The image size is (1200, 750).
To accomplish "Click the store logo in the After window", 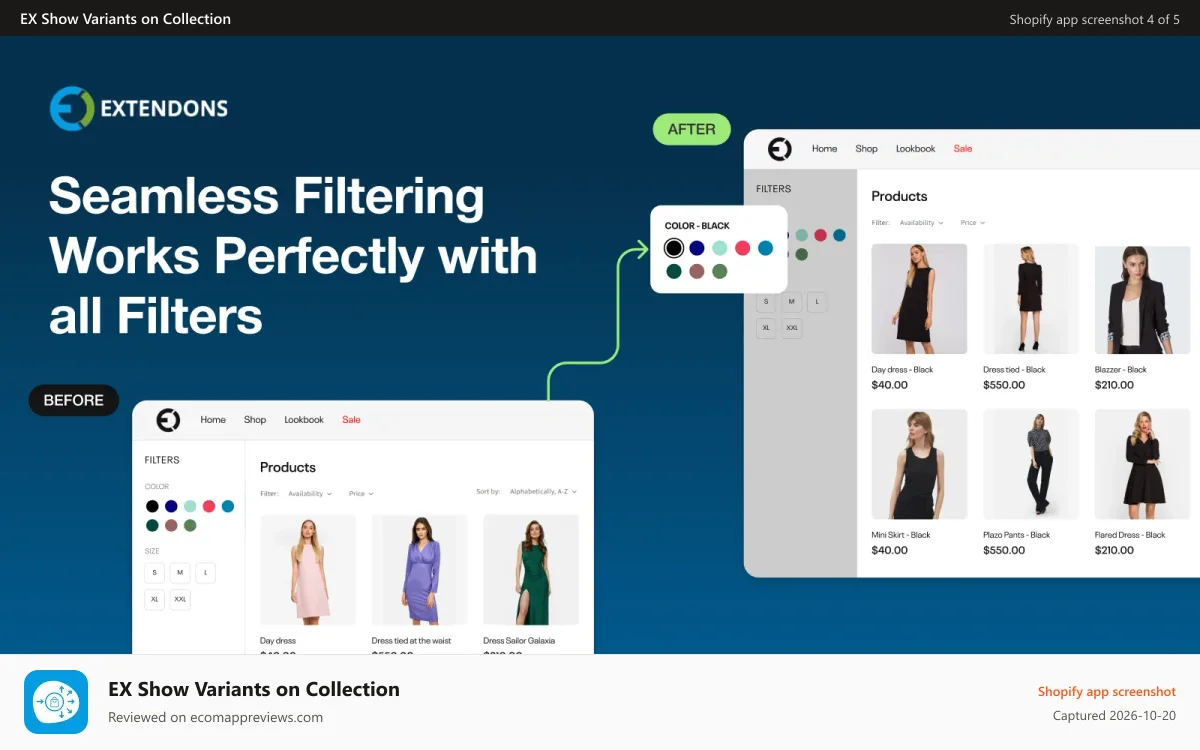I will coord(779,149).
